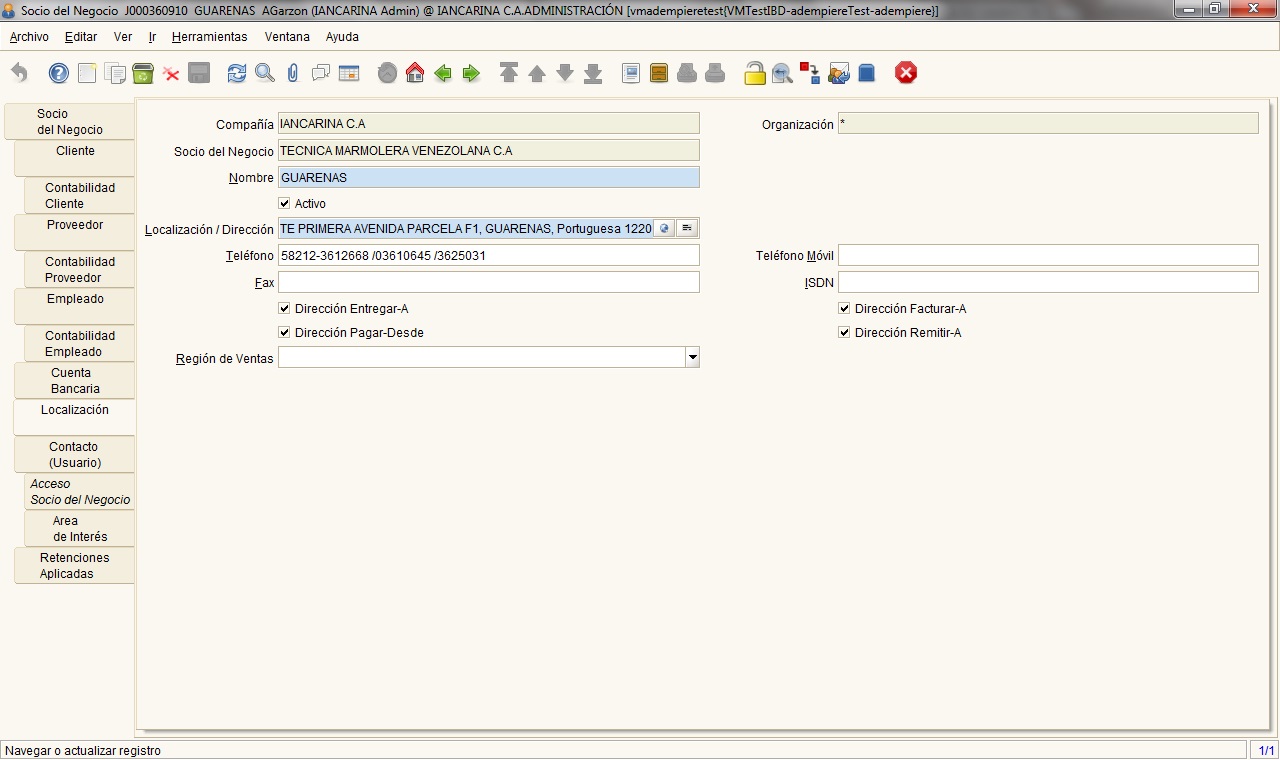Click the Teléfono Móvil input field

[1048, 255]
